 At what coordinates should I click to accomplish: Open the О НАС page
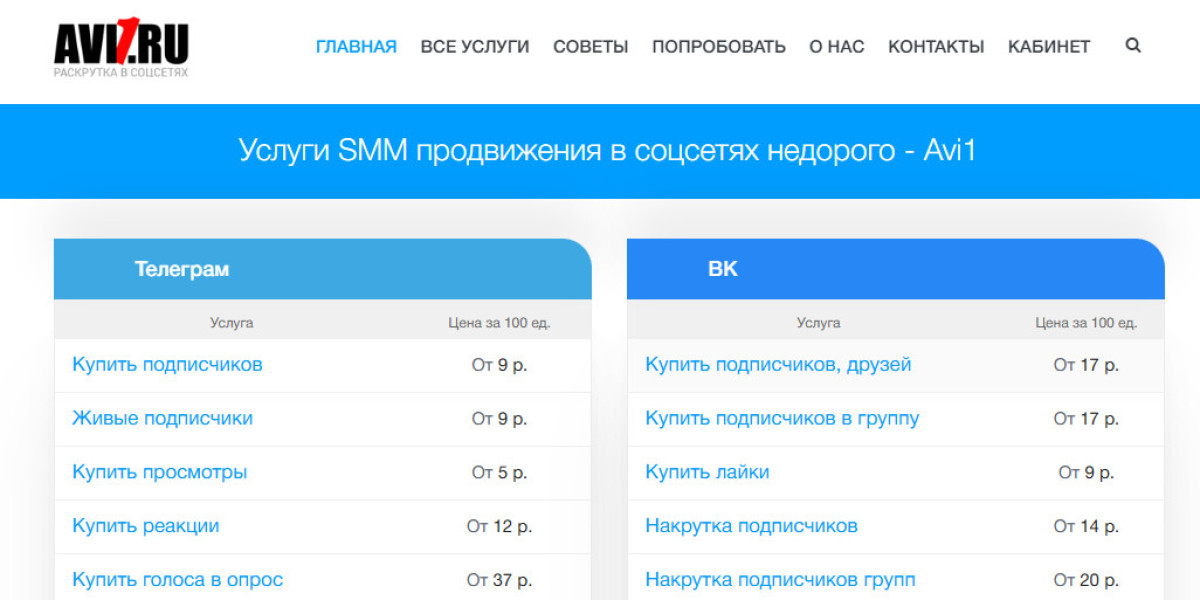pyautogui.click(x=836, y=46)
